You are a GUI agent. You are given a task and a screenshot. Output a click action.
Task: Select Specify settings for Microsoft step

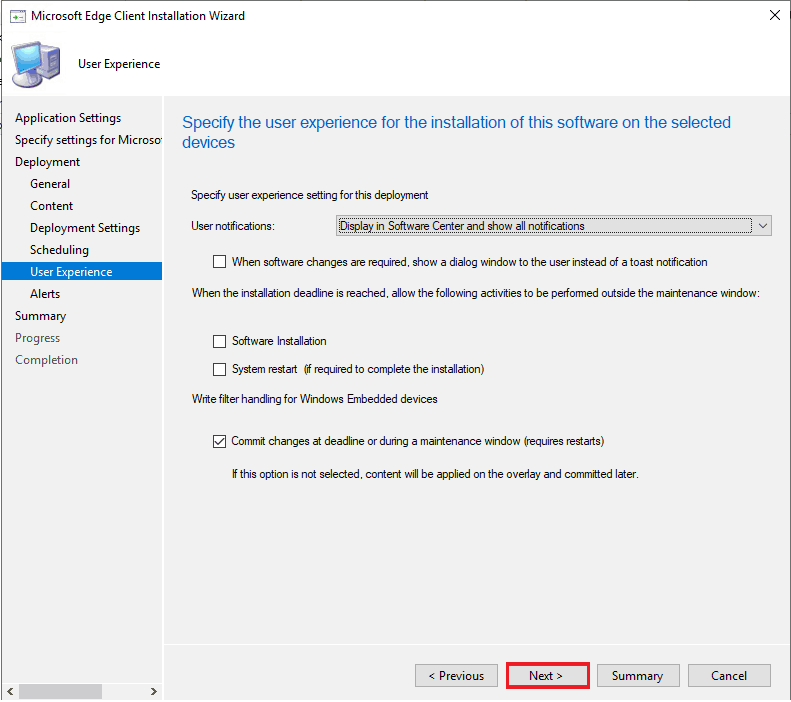[x=88, y=140]
